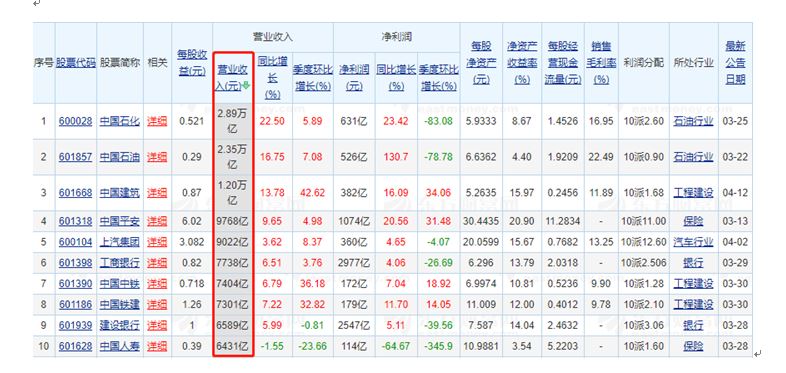786x373 pixels.
Task: Sort by 每股收益(元) column header
Action: tap(192, 63)
